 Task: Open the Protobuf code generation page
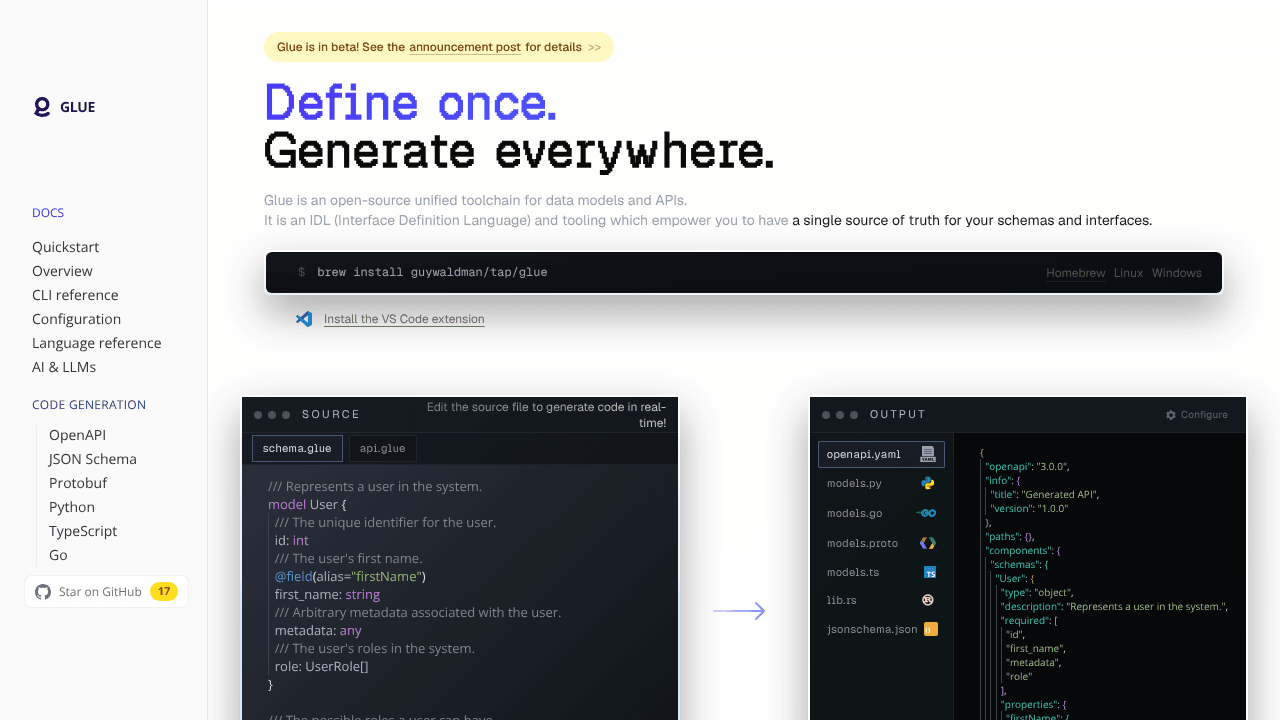click(x=78, y=483)
